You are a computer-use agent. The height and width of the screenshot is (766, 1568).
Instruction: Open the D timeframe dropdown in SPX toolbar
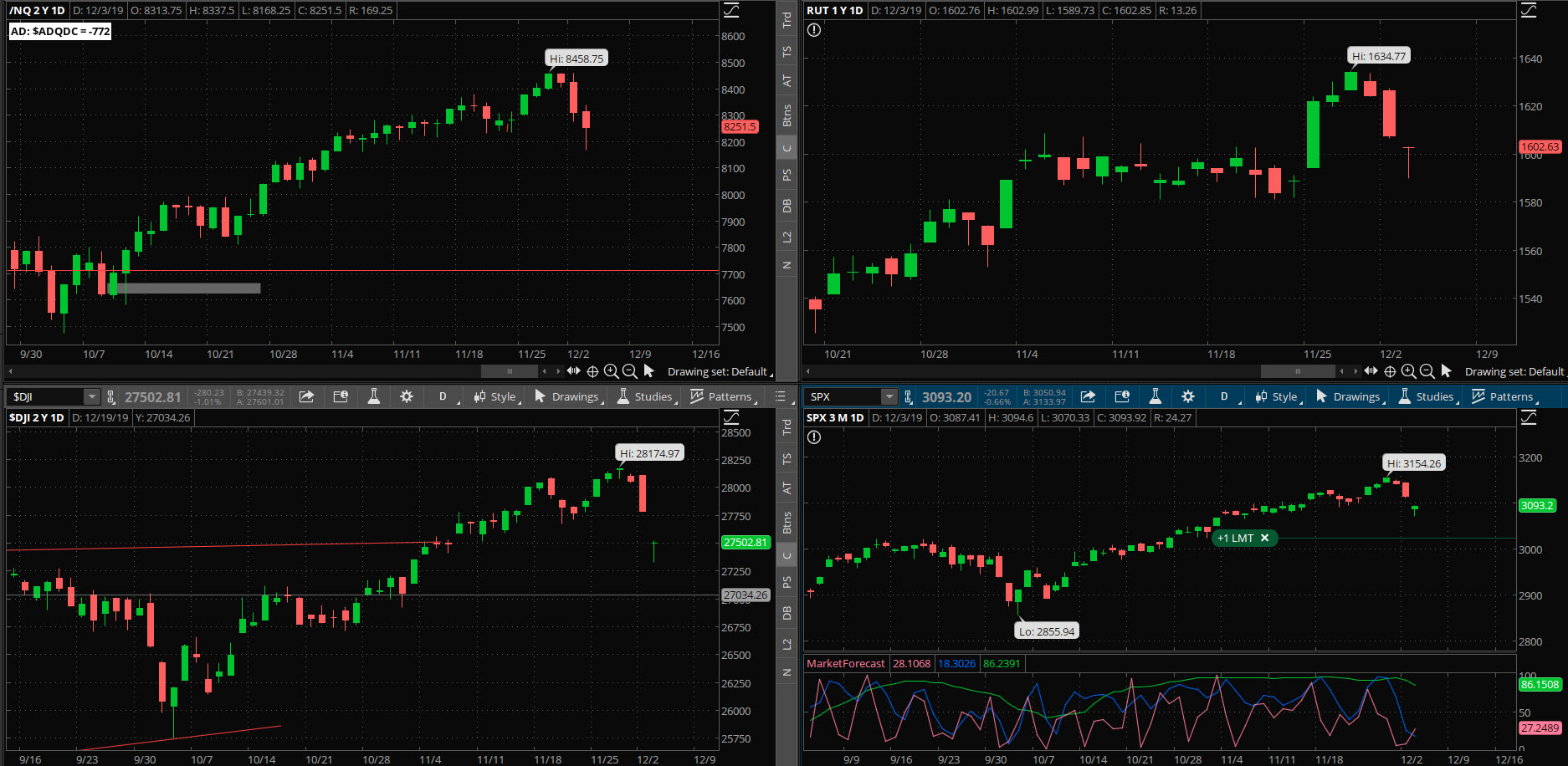click(x=1226, y=396)
